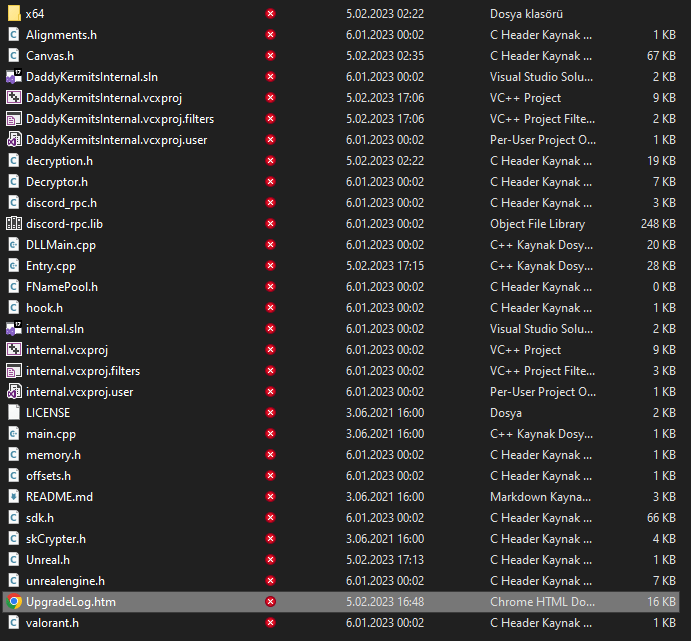Screen dimensions: 691x641
Task: Click the 248 KB size value
Action: (658, 224)
